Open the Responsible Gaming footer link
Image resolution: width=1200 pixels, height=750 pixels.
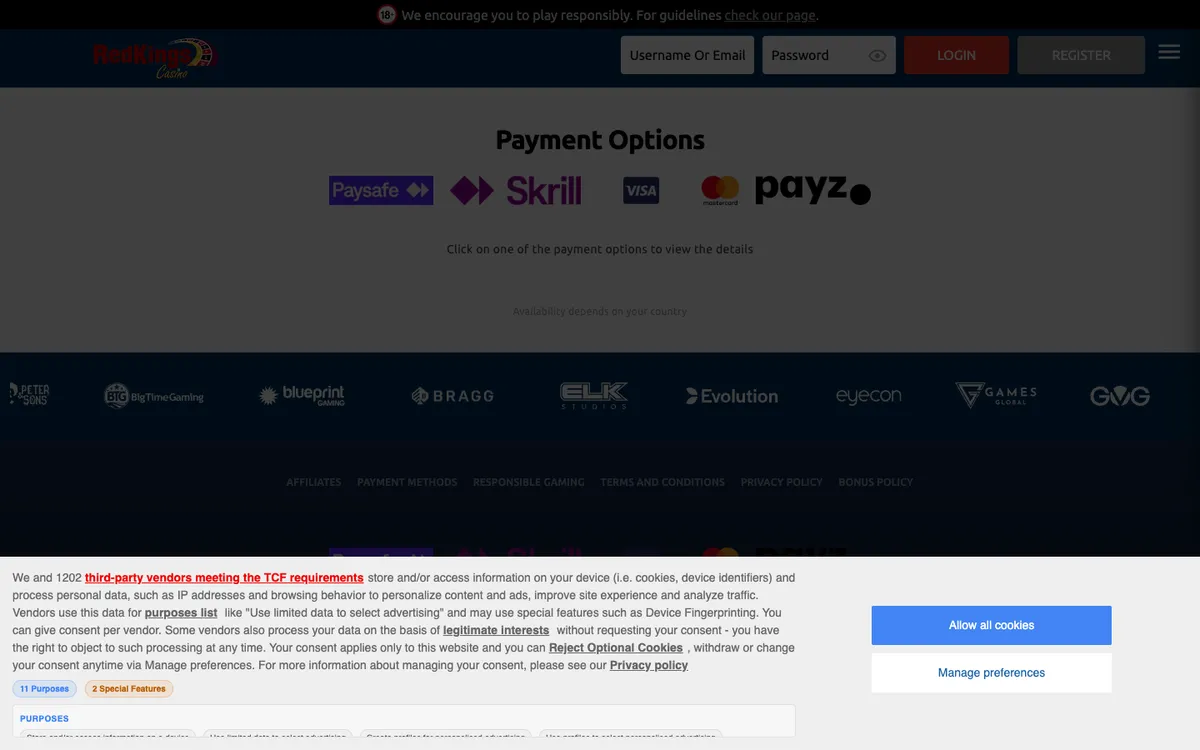point(529,482)
